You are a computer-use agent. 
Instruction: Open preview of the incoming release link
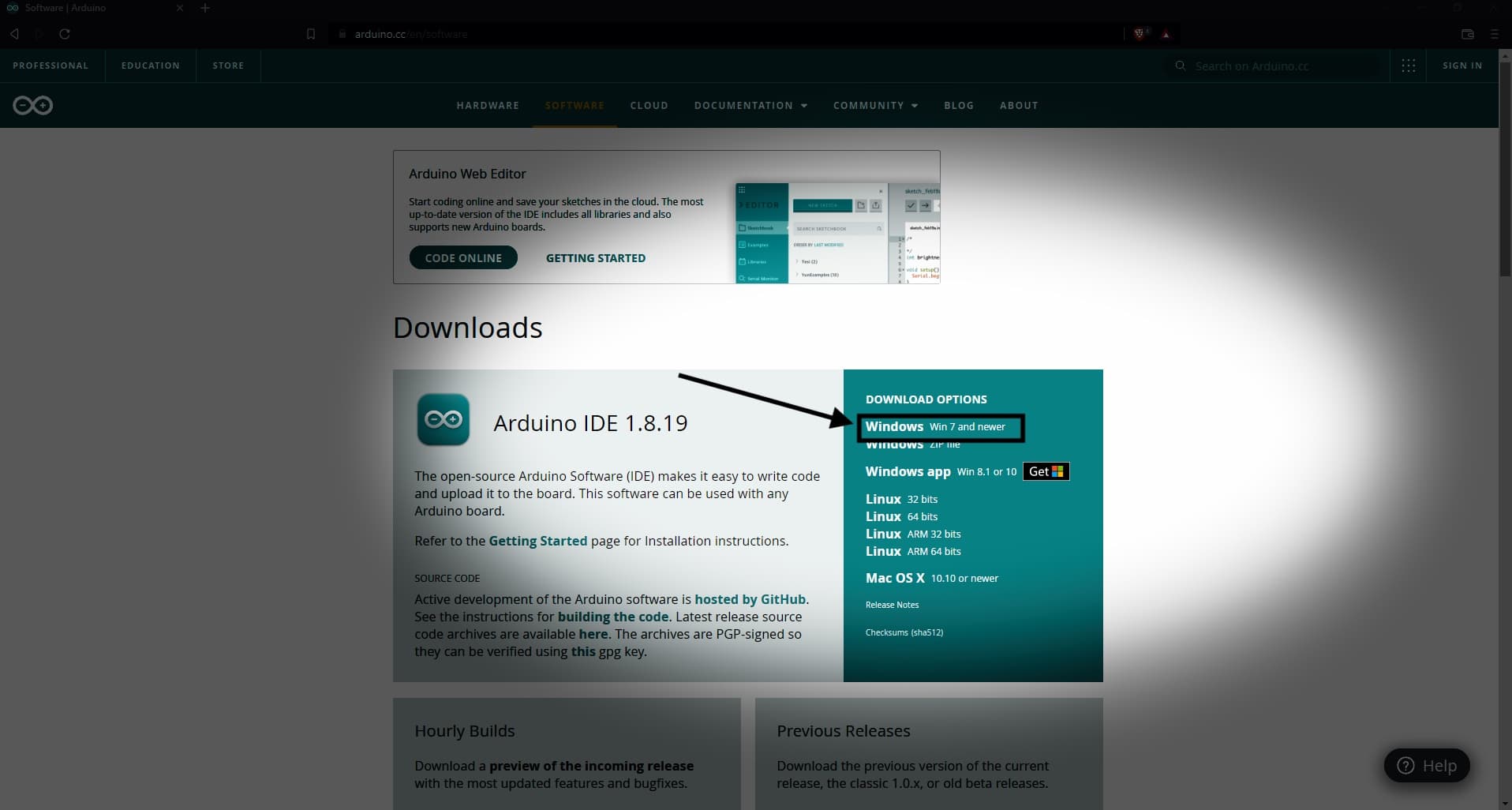tap(591, 766)
